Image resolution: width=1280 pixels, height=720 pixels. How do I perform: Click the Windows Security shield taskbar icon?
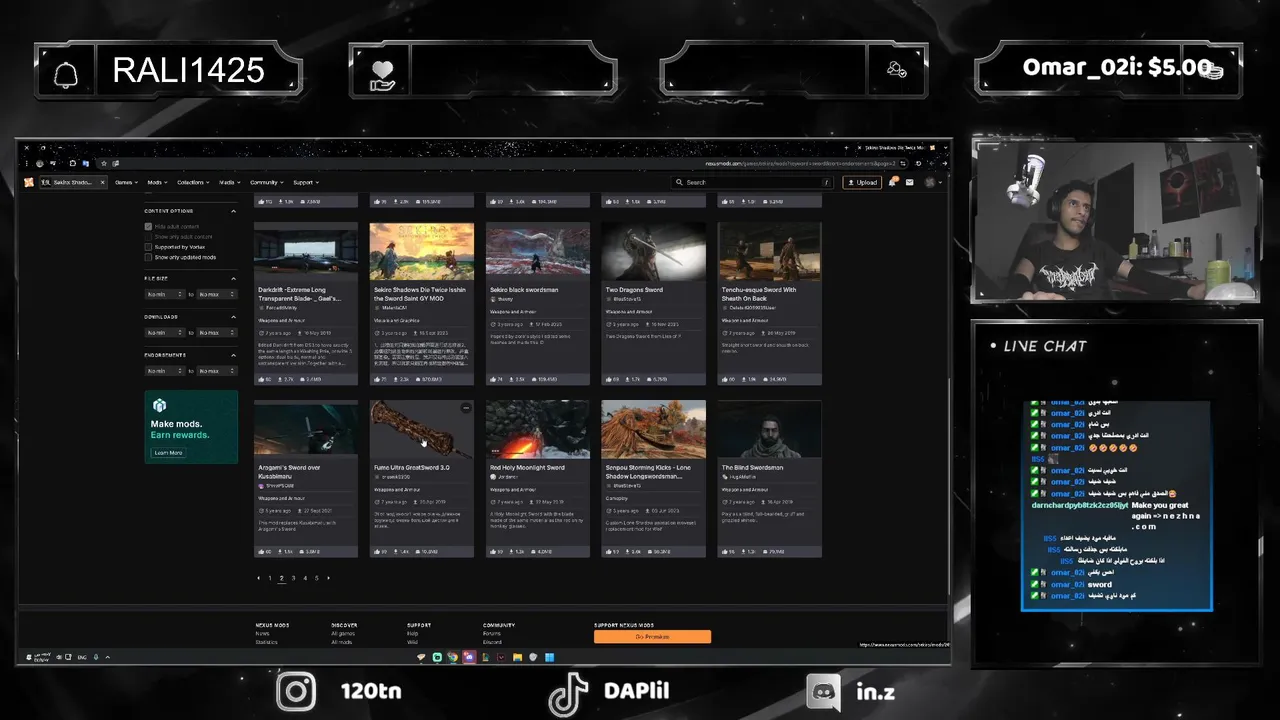pyautogui.click(x=533, y=657)
